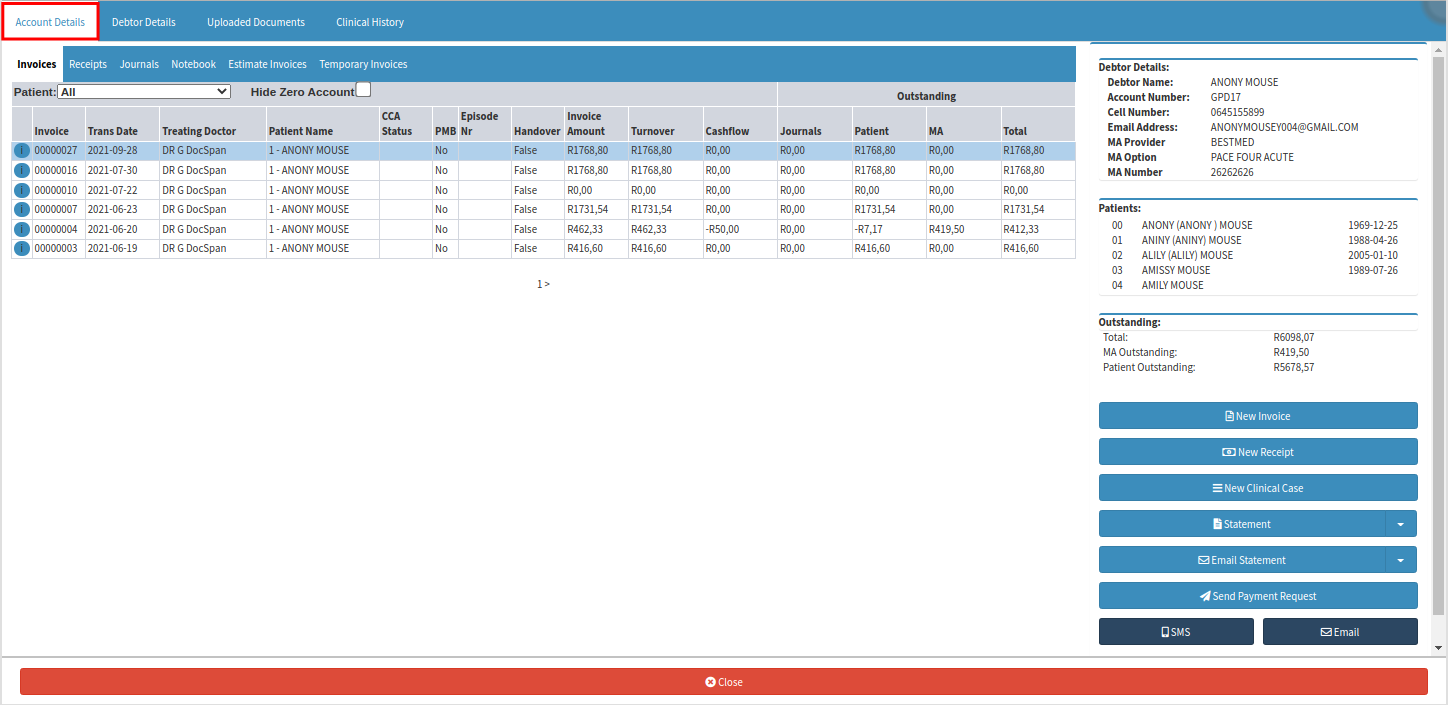Open info icon for invoice 00000010
The height and width of the screenshot is (705, 1448).
[x=22, y=190]
